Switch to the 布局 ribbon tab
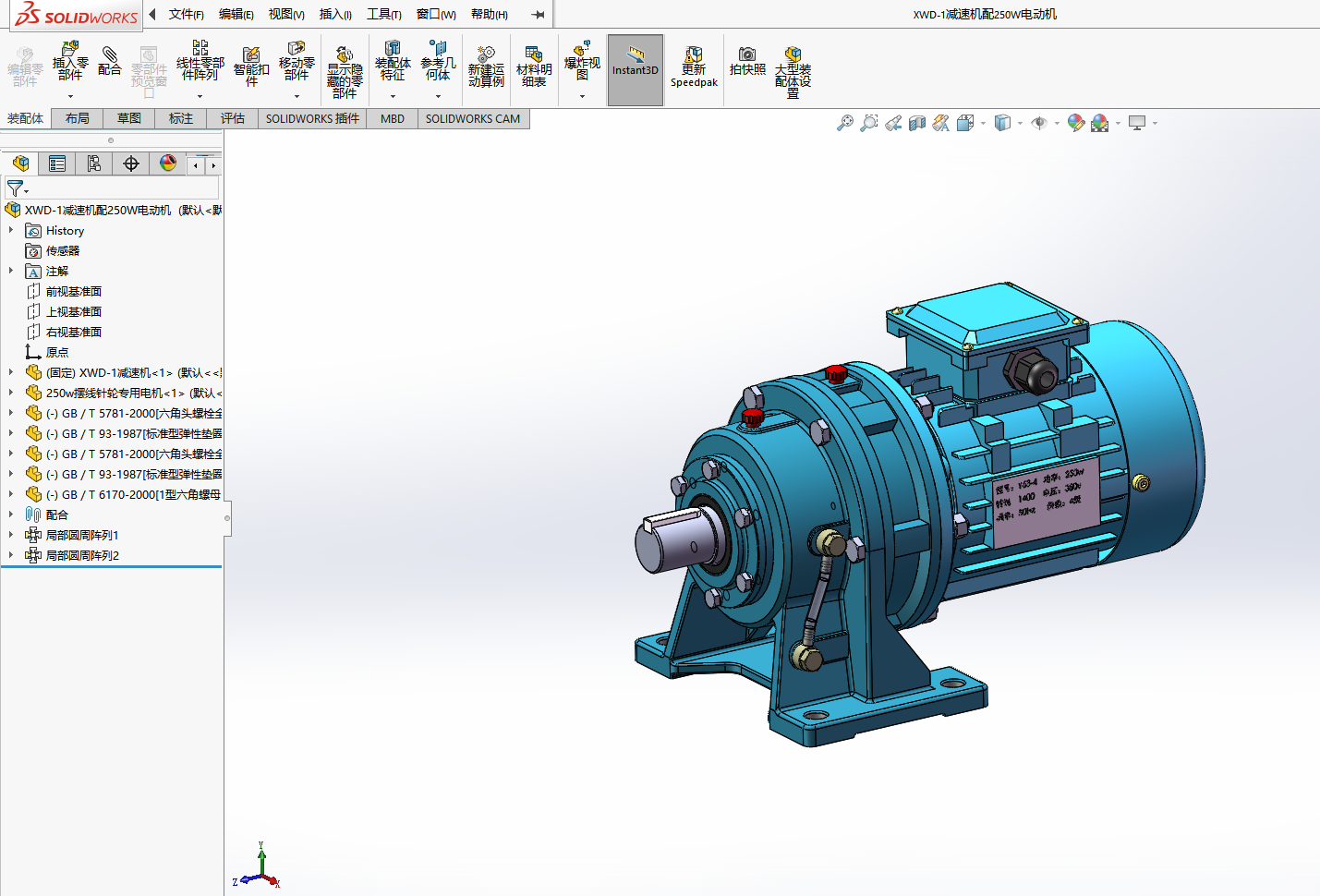Viewport: 1320px width, 896px height. pos(78,118)
